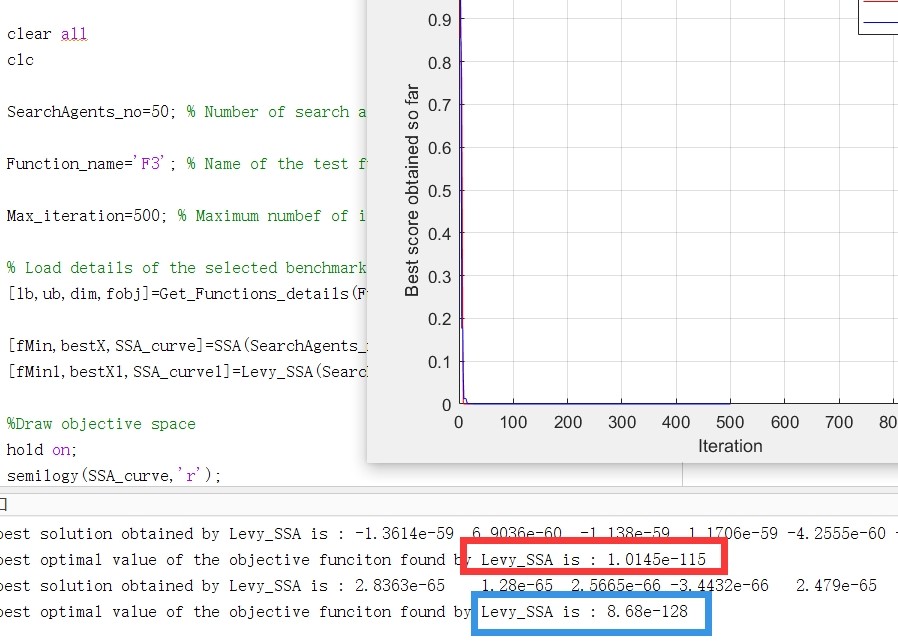The height and width of the screenshot is (642, 898).
Task: Click '% Load details of the selected benchmark' comment
Action: 187,268
